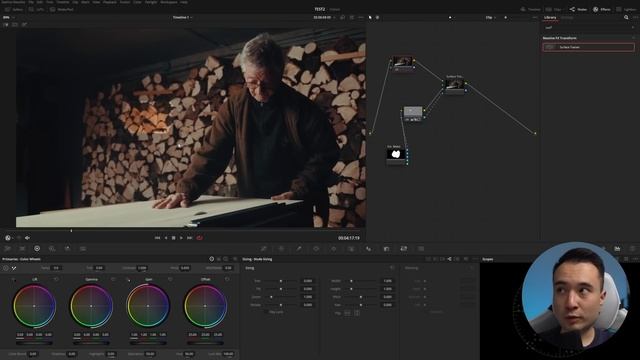
Task: Open the Workspace menu
Action: [x=169, y=2]
